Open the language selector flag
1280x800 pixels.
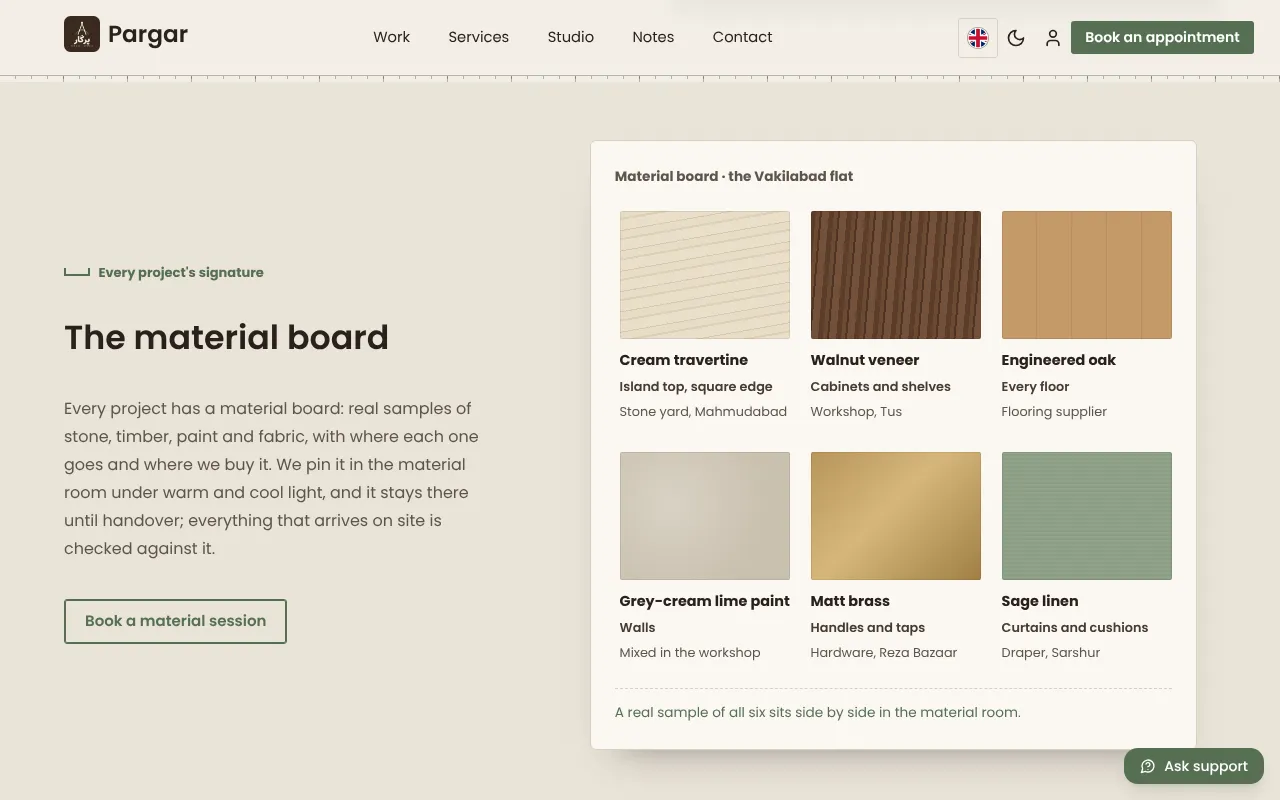[978, 38]
